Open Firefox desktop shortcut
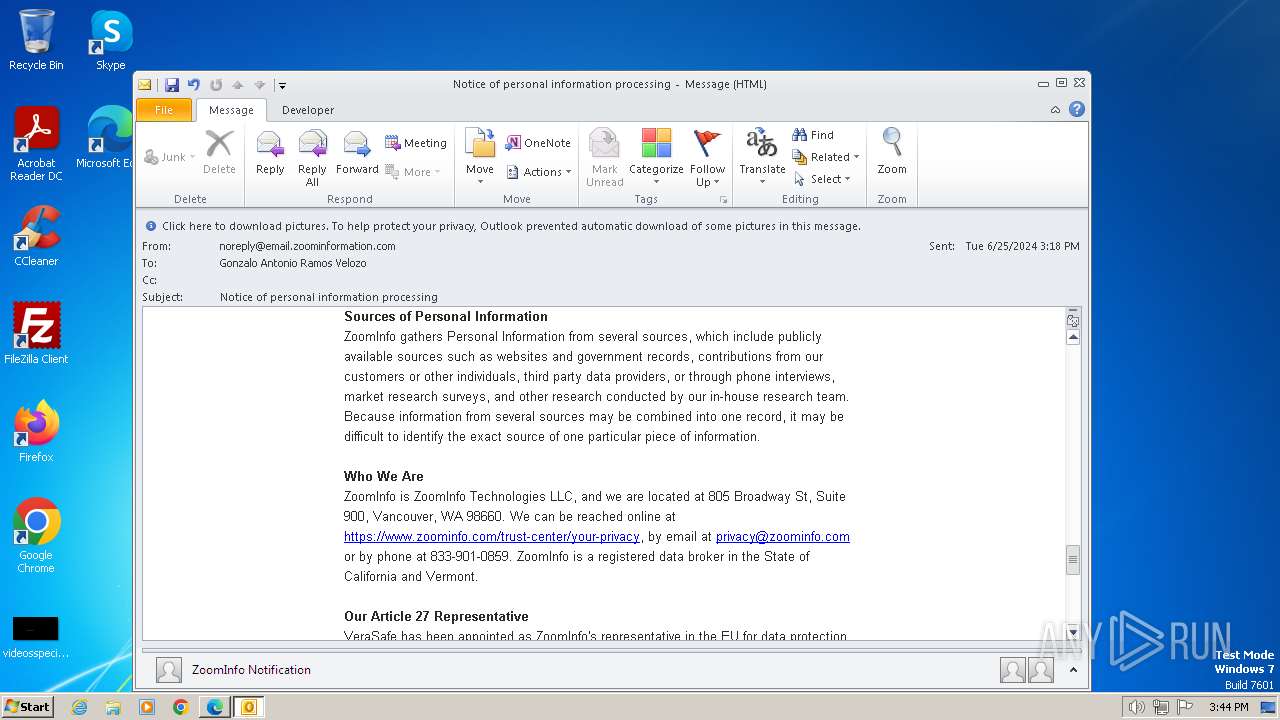This screenshot has width=1280, height=720. tap(36, 432)
